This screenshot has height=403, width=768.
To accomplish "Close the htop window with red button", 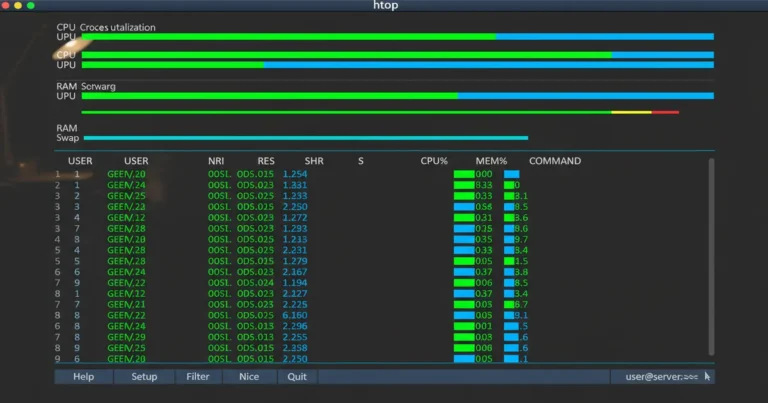I will (5, 5).
